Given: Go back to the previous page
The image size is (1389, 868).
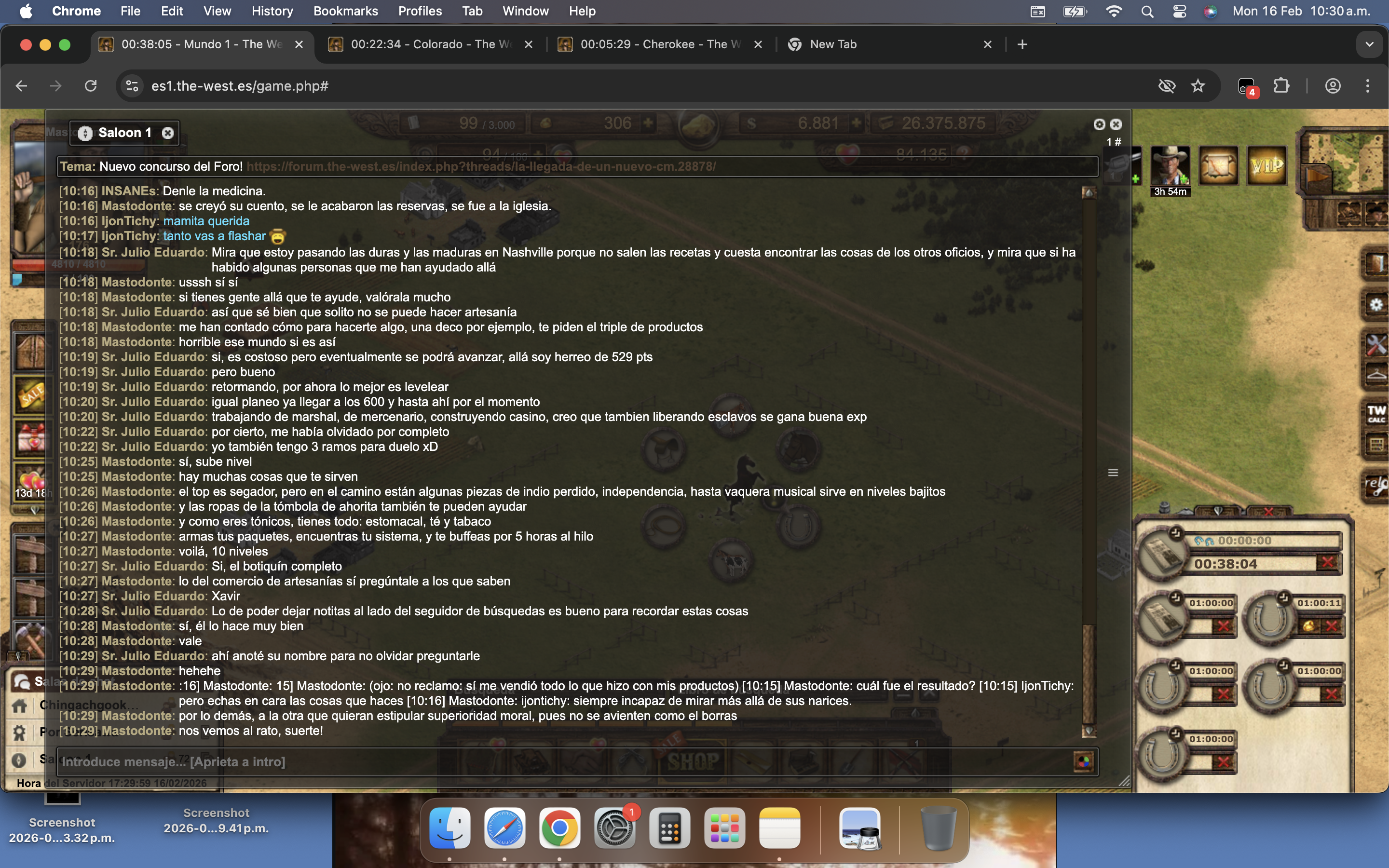Looking at the screenshot, I should tap(21, 86).
